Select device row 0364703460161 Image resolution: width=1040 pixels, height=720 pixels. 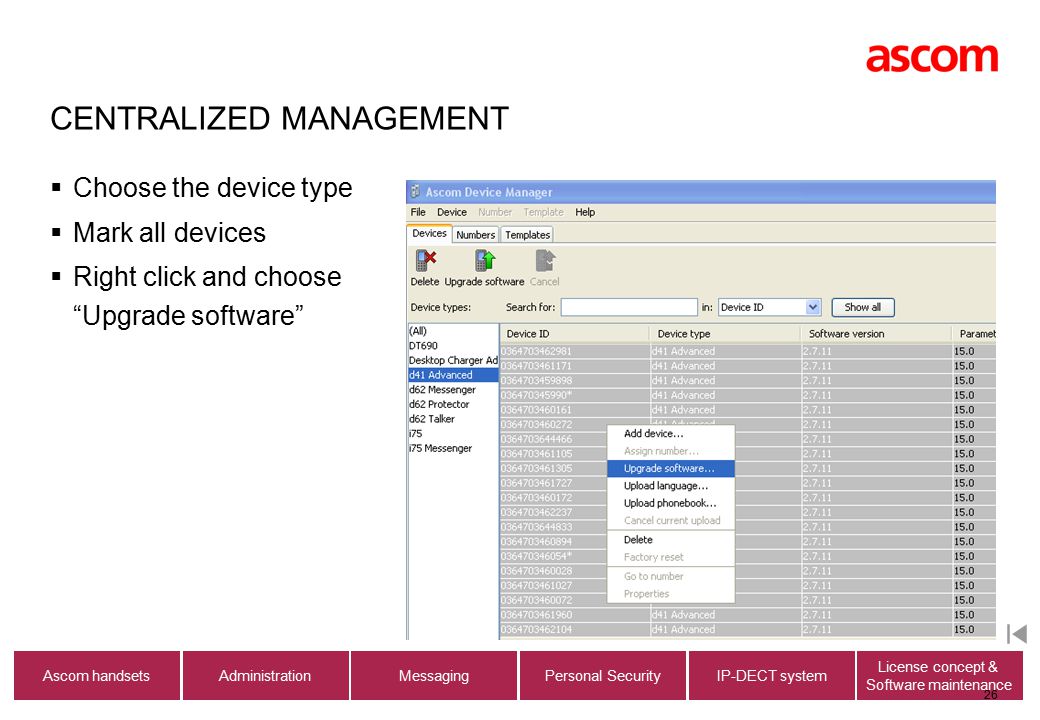pyautogui.click(x=748, y=410)
